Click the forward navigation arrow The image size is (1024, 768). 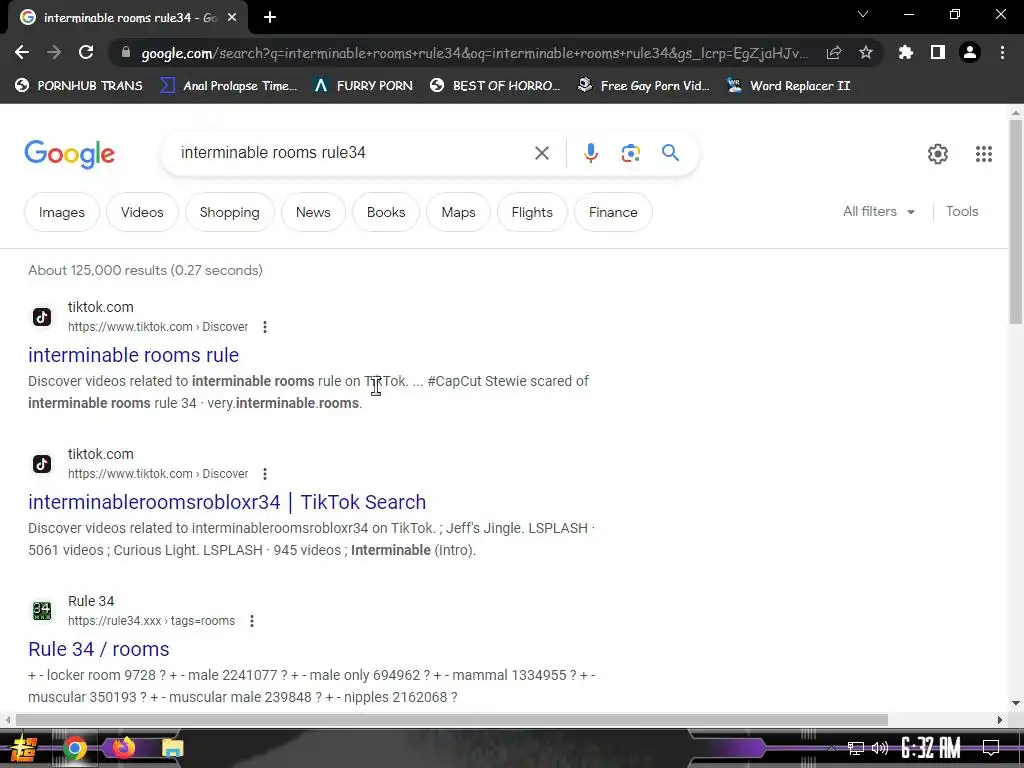tap(54, 52)
